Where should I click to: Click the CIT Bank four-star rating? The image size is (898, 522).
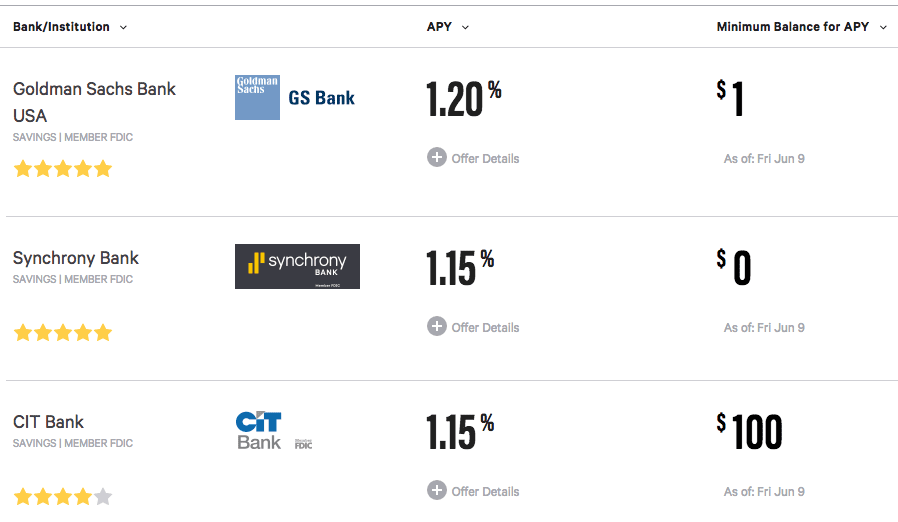click(63, 497)
